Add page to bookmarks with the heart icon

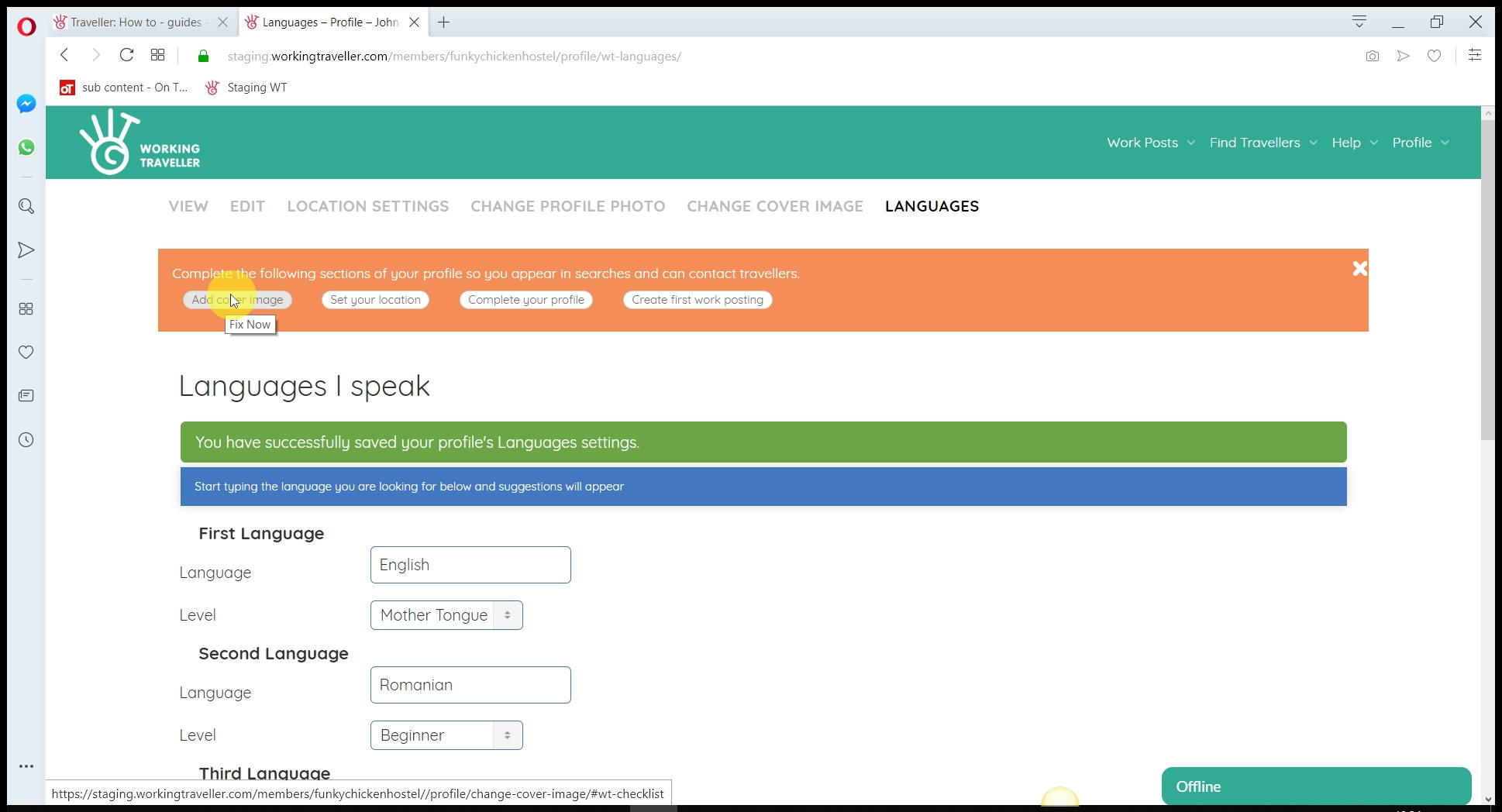point(1434,56)
